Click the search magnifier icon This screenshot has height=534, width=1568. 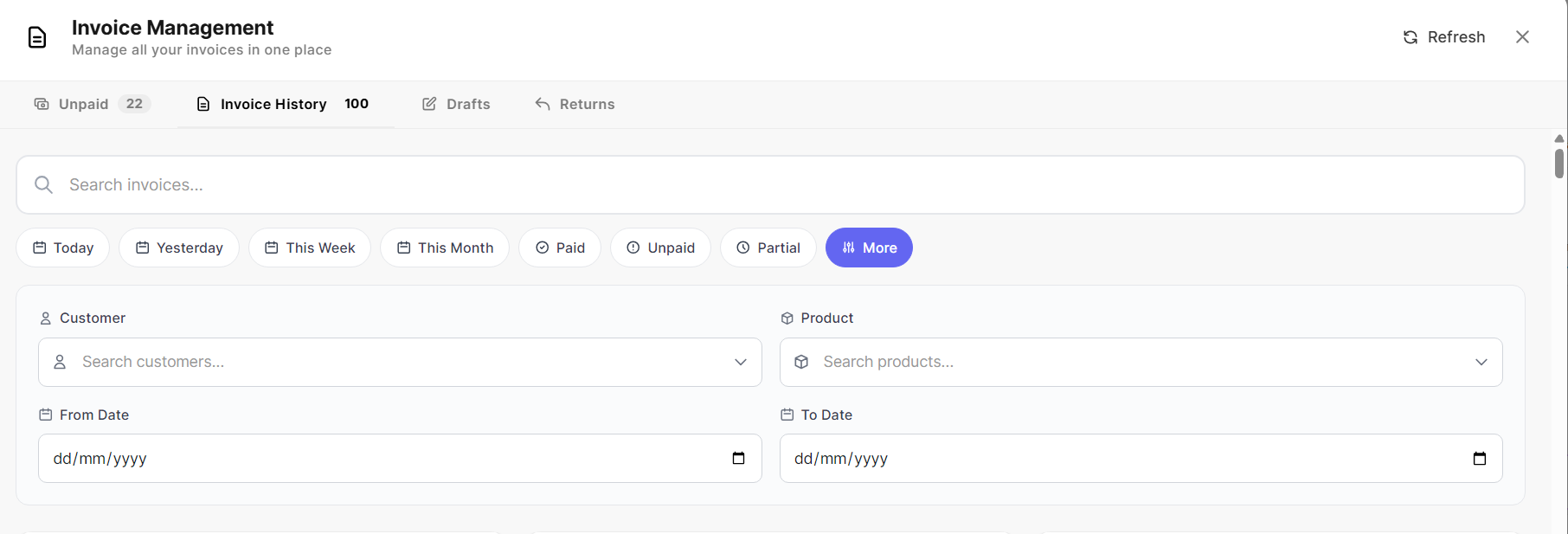tap(43, 184)
